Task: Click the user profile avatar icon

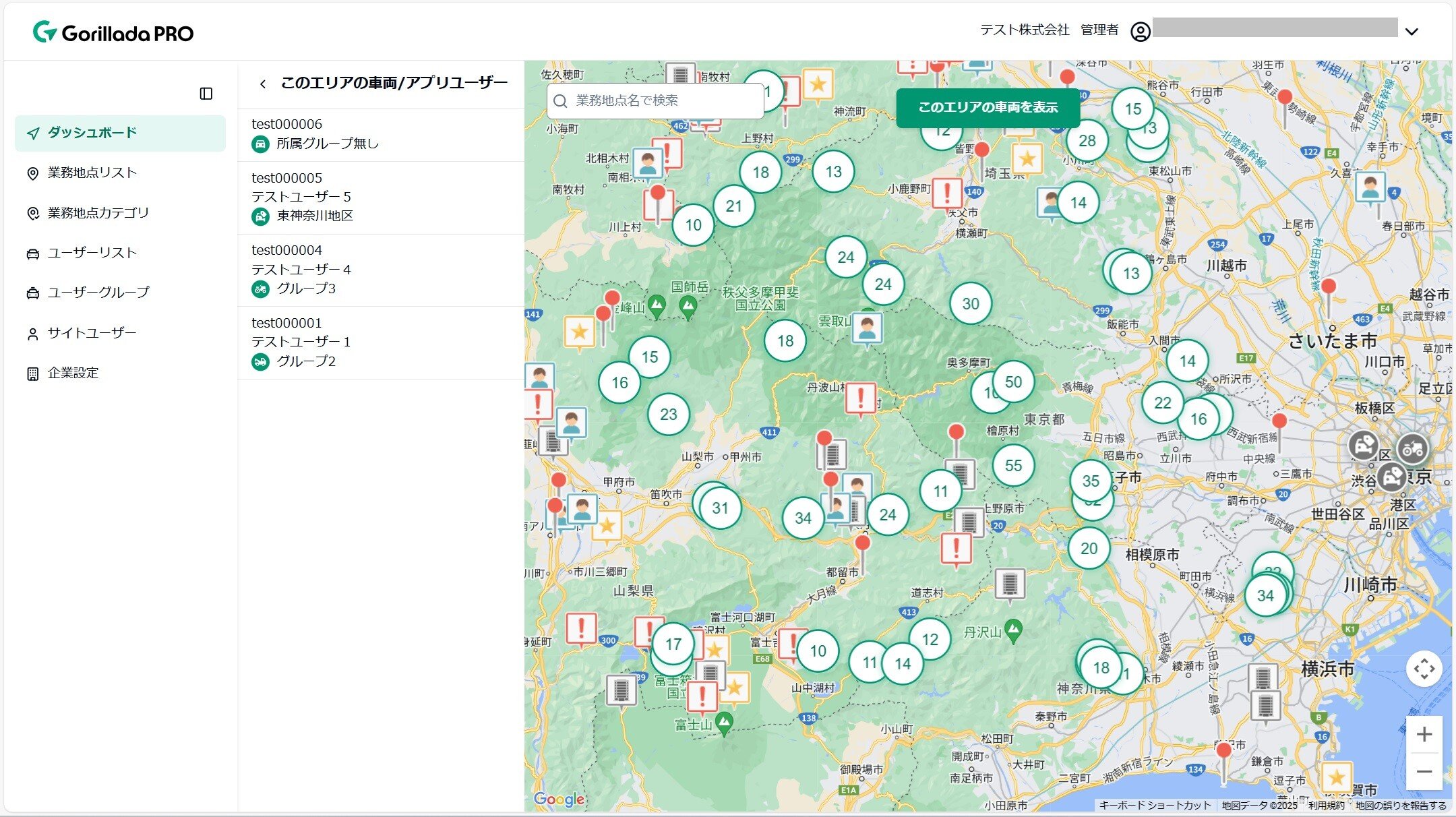Action: tap(1140, 32)
